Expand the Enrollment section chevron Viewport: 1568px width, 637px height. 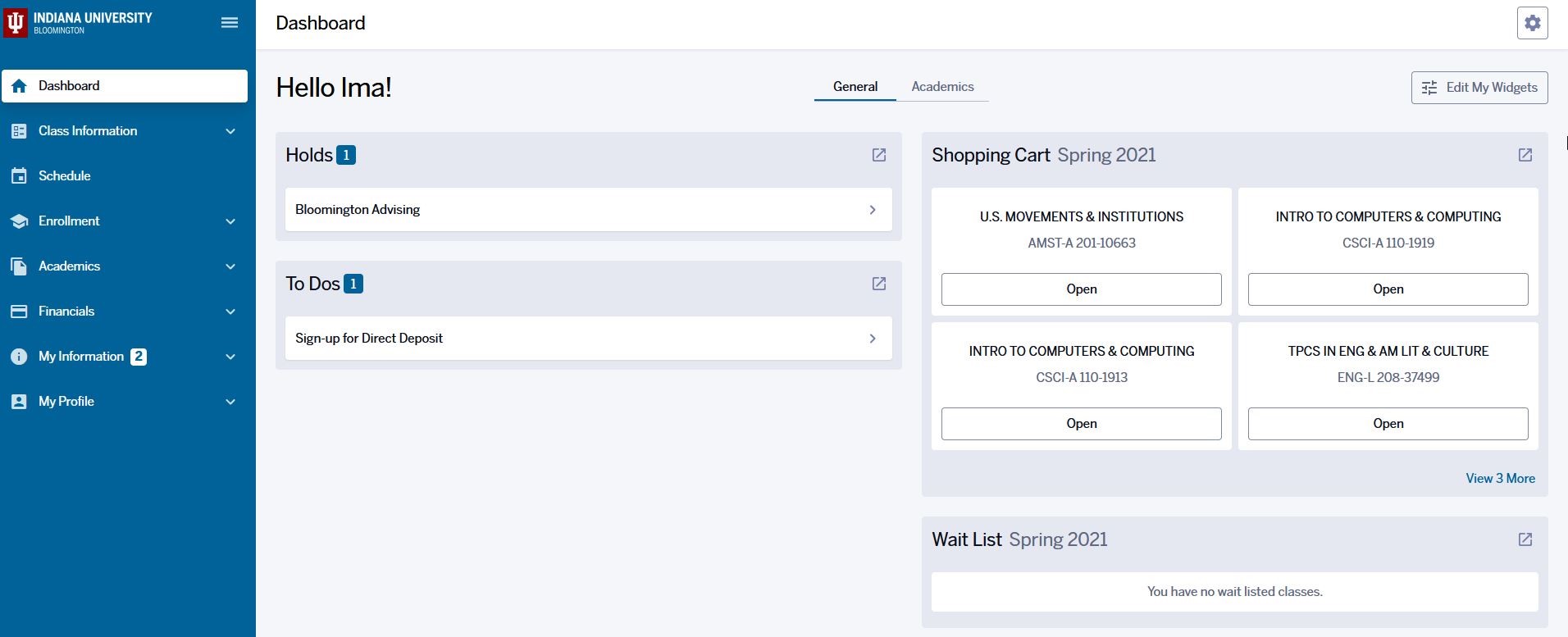pos(230,221)
